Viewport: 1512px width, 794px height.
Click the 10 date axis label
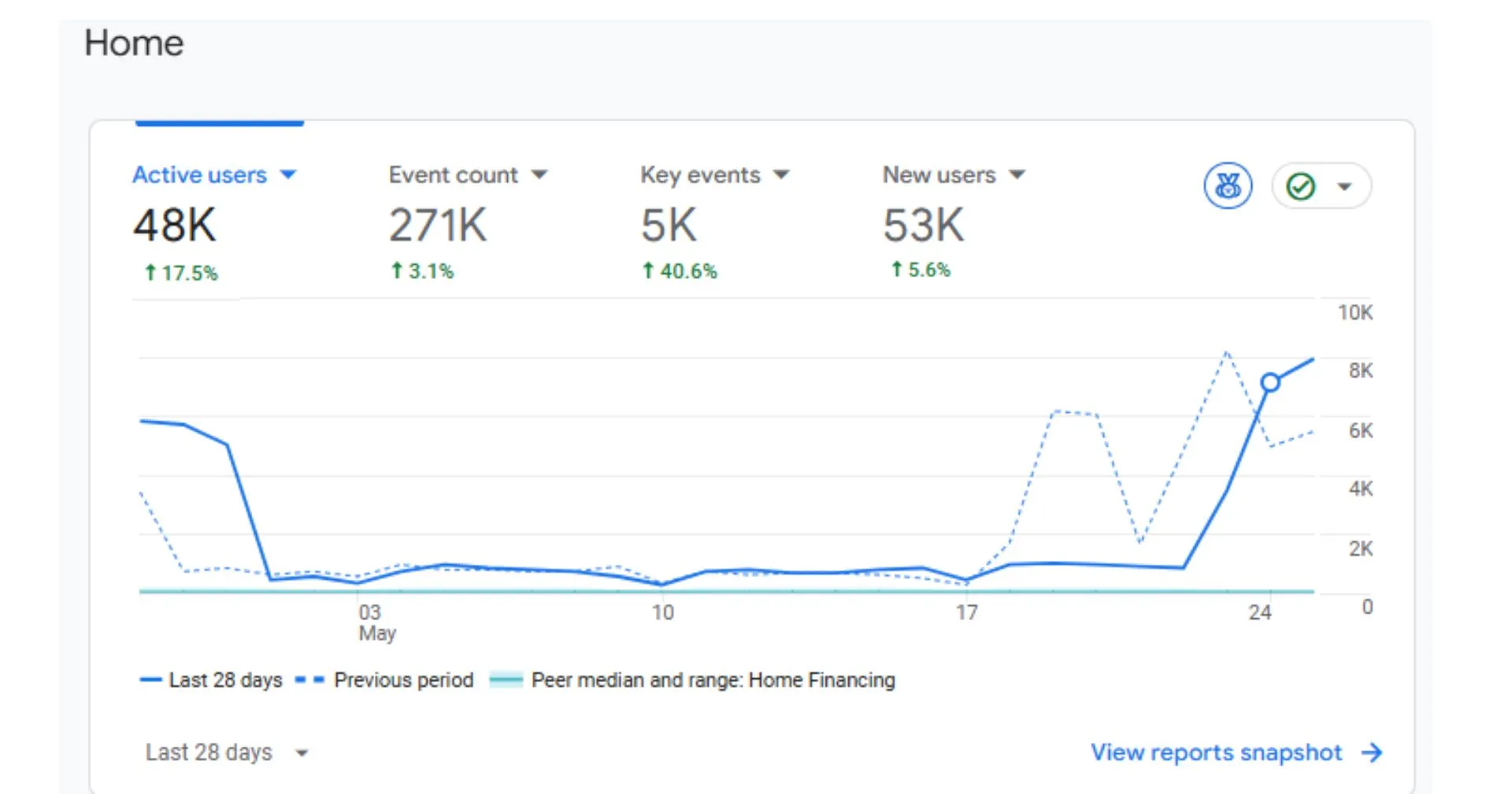tap(663, 612)
